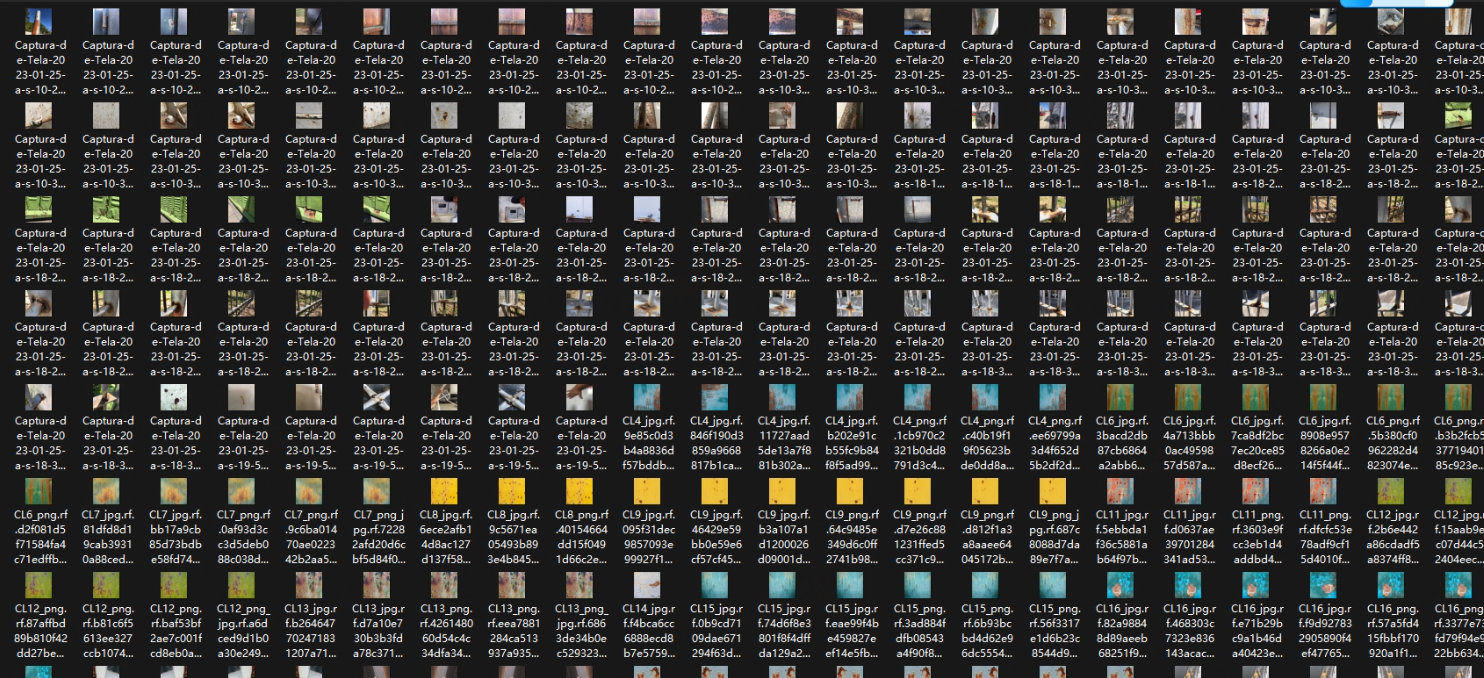1484x678 pixels.
Task: Click file name CL15_jpg.rf.eae99f4b
Action: (x=851, y=631)
